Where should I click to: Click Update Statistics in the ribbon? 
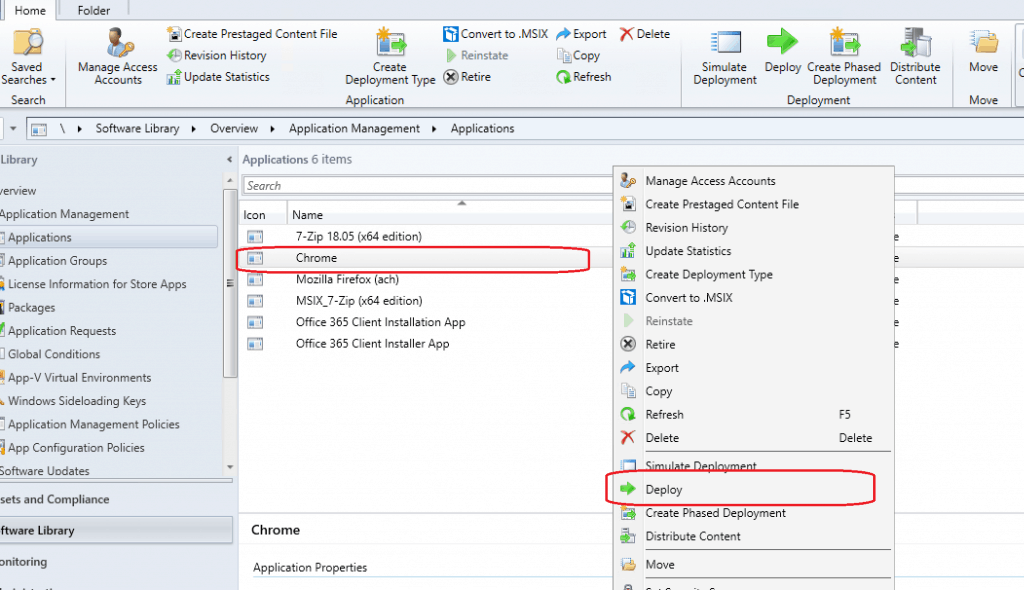(x=218, y=77)
